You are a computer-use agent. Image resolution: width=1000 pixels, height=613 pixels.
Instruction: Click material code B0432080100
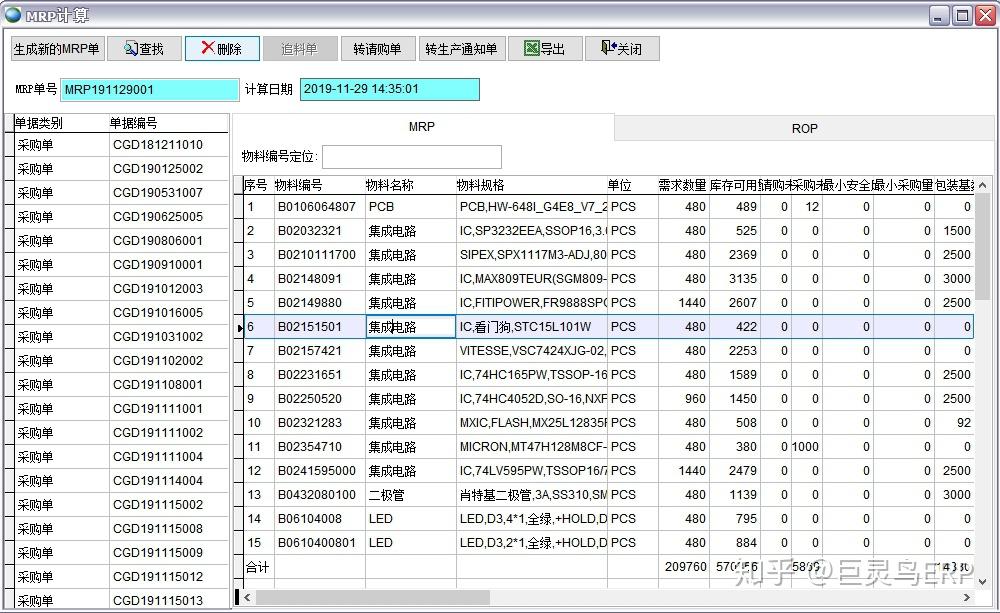pyautogui.click(x=317, y=495)
